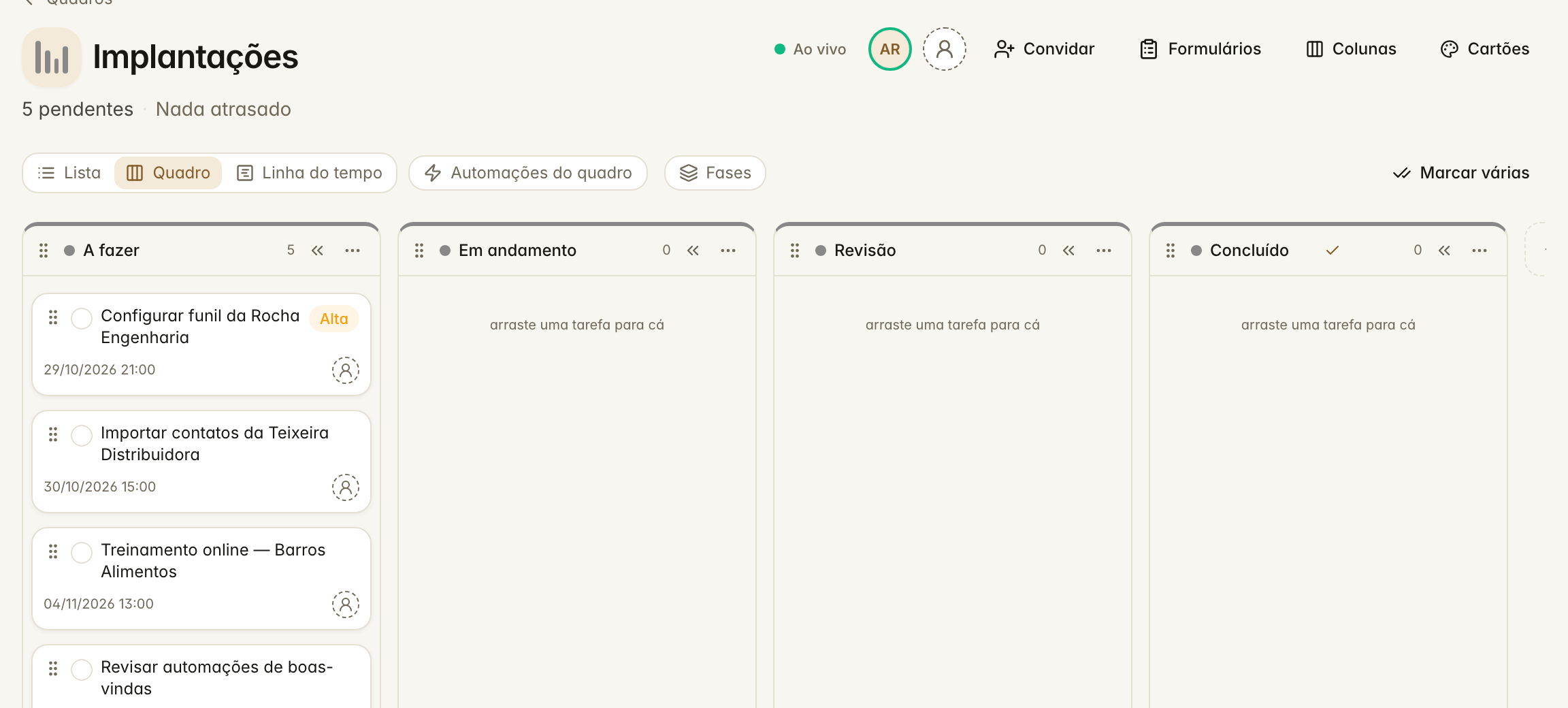Switch to Lista view
1568x708 pixels.
[69, 173]
